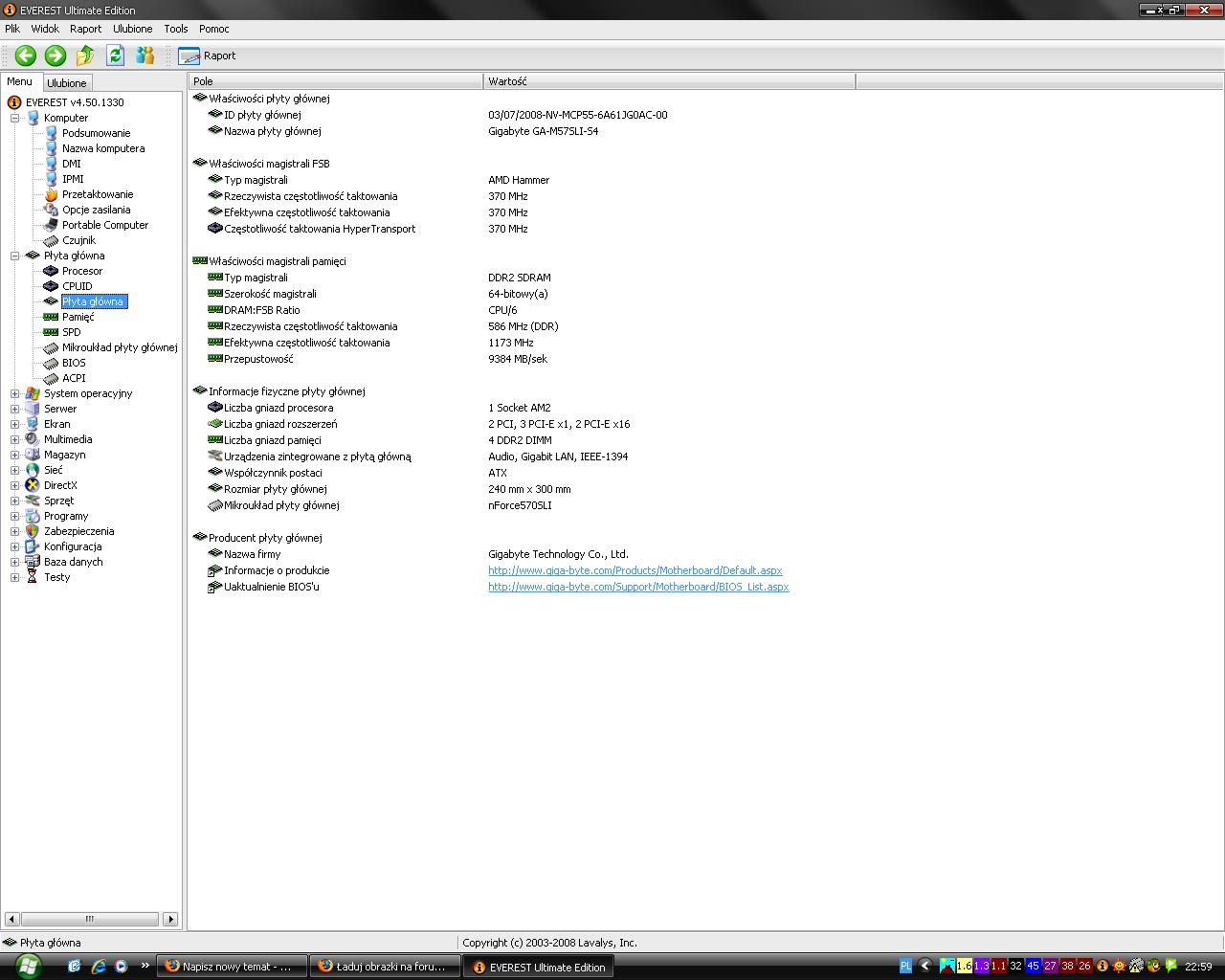
Task: Click the Przetaktowanie flame icon
Action: click(x=51, y=194)
